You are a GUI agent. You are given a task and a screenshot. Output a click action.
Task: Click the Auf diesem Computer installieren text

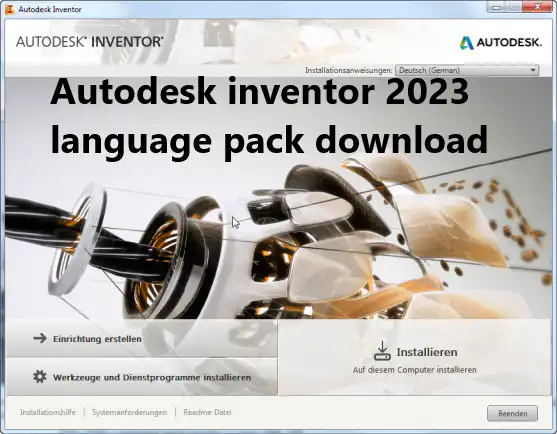tap(415, 370)
